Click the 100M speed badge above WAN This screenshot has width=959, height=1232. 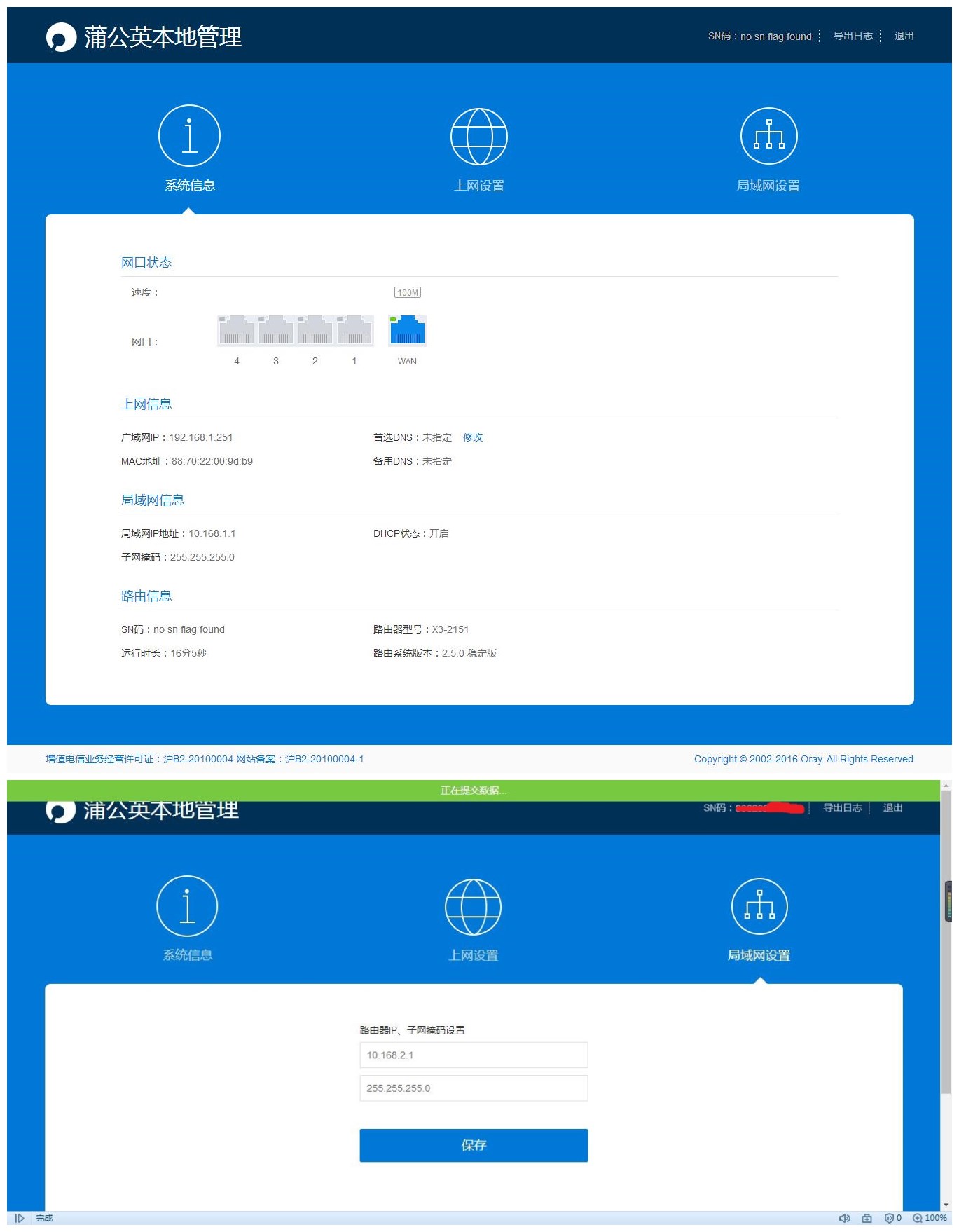[408, 293]
